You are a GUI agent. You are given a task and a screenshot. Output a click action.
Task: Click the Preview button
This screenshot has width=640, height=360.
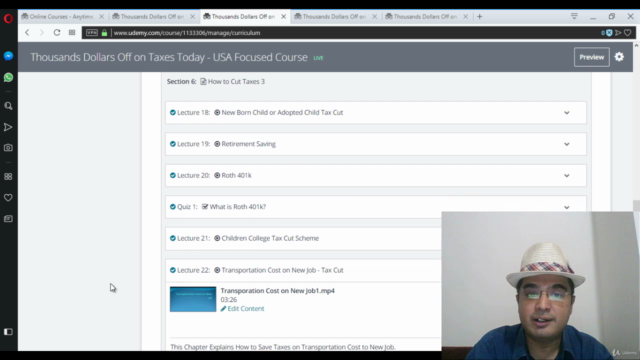[591, 57]
